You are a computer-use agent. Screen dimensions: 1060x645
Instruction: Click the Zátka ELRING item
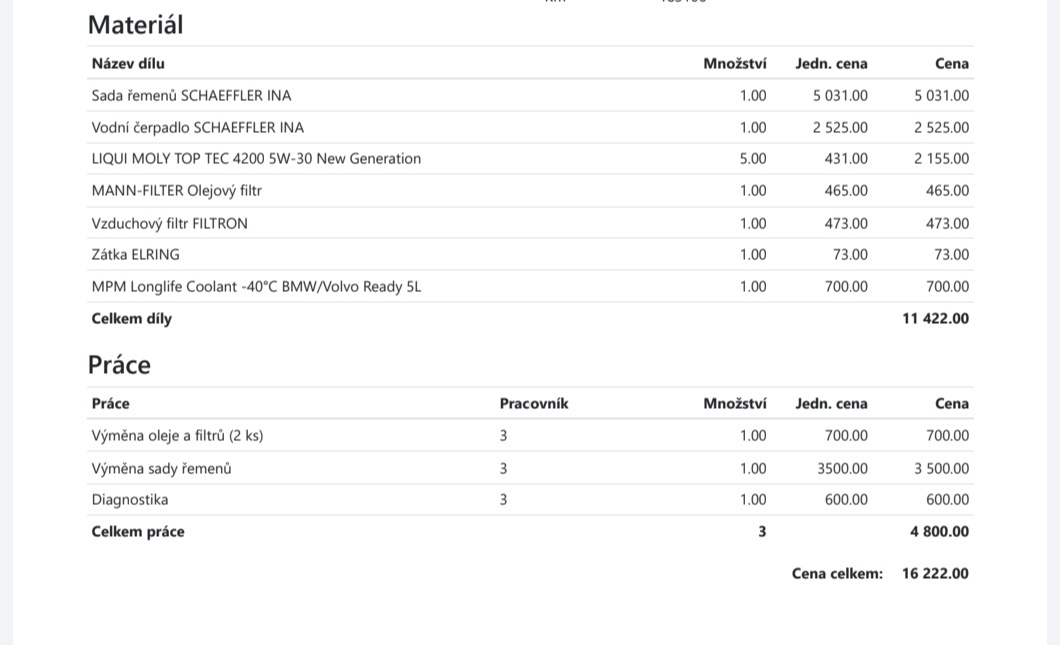click(x=136, y=255)
